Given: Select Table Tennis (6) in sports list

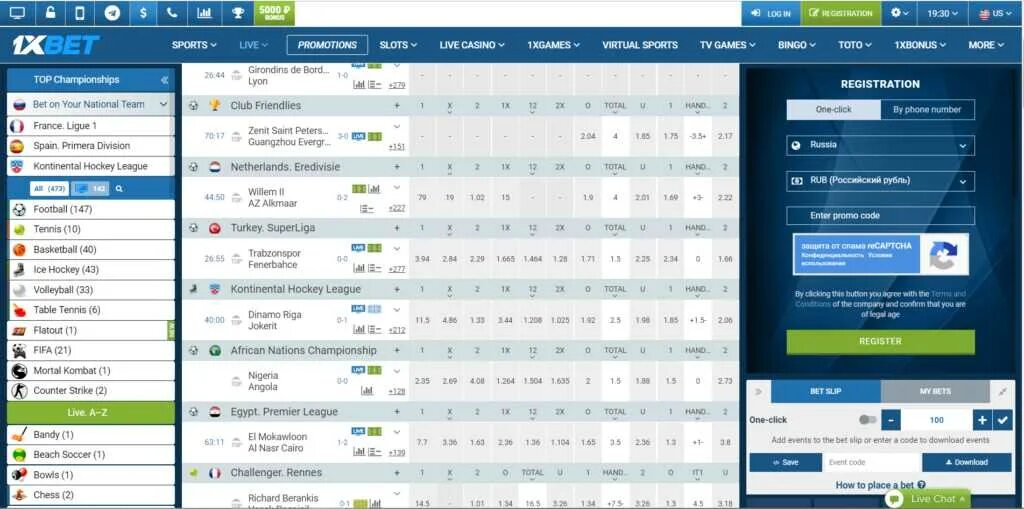Looking at the screenshot, I should [91, 310].
